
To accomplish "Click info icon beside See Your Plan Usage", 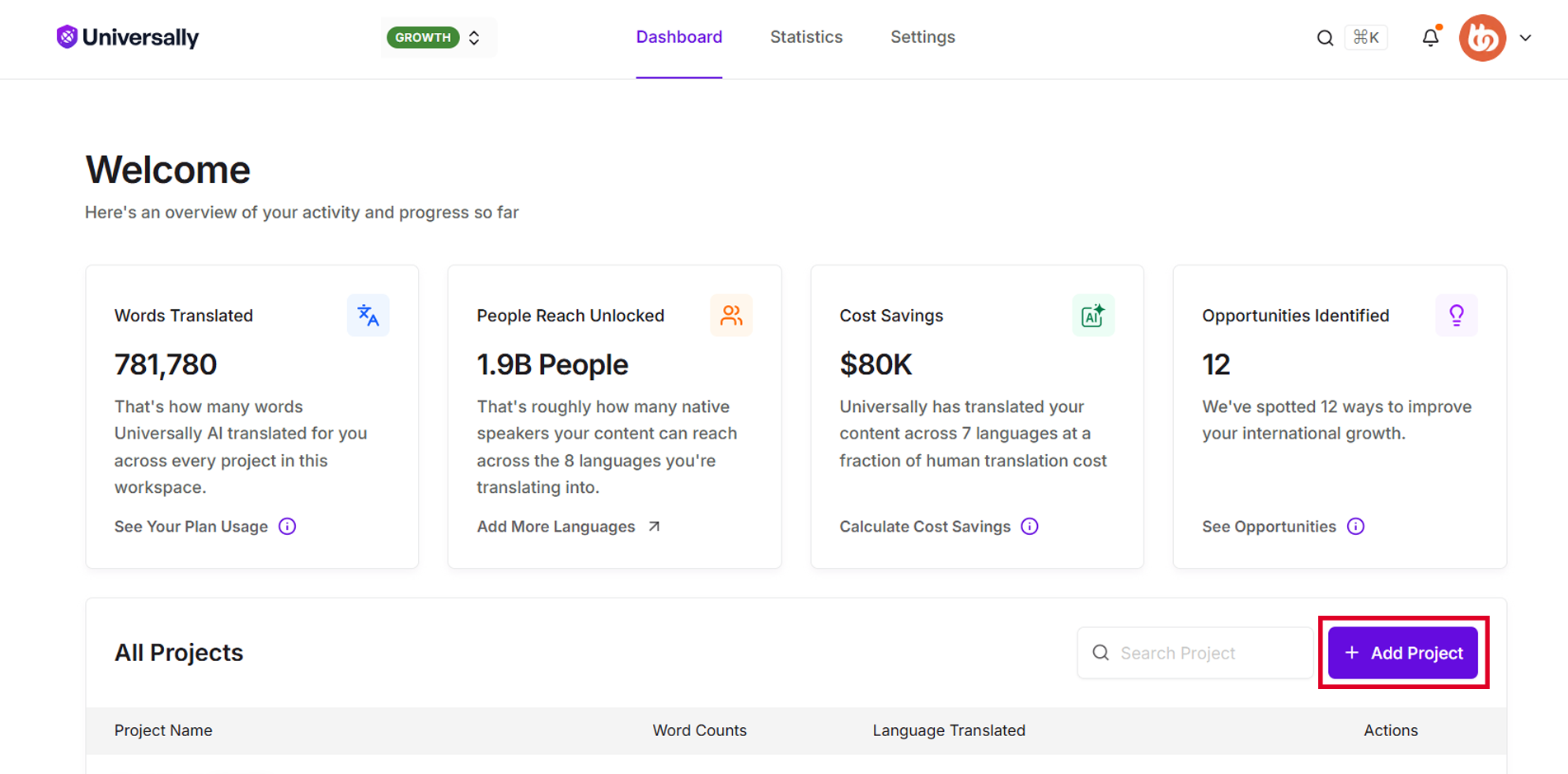I will tap(287, 527).
